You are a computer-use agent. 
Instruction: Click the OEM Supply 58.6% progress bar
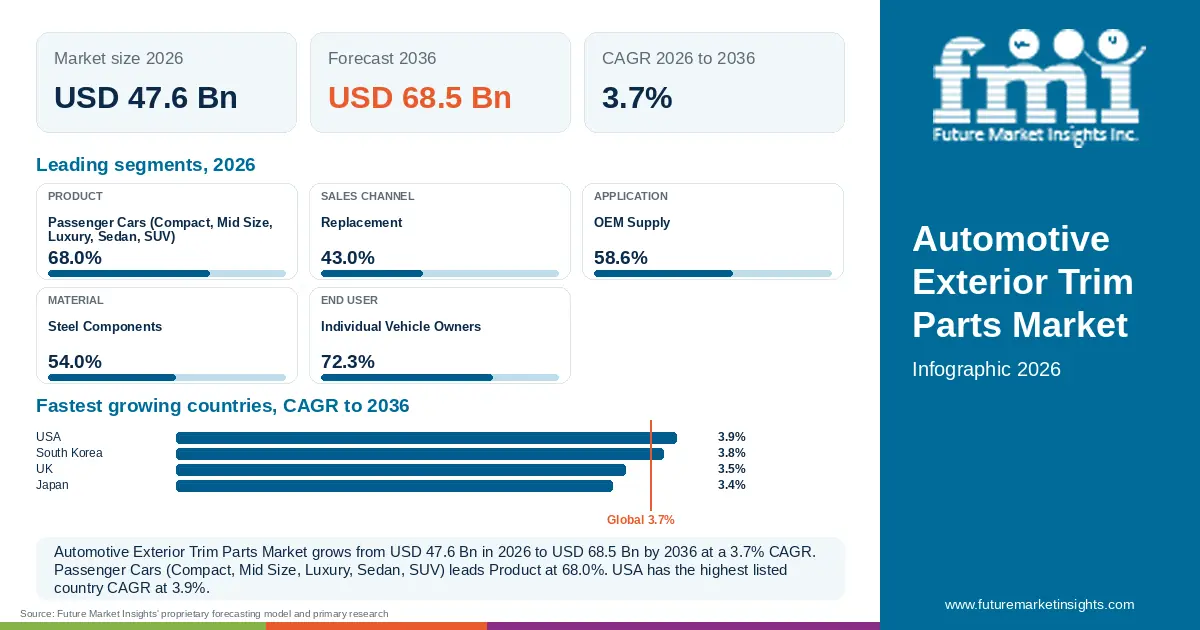click(x=713, y=273)
